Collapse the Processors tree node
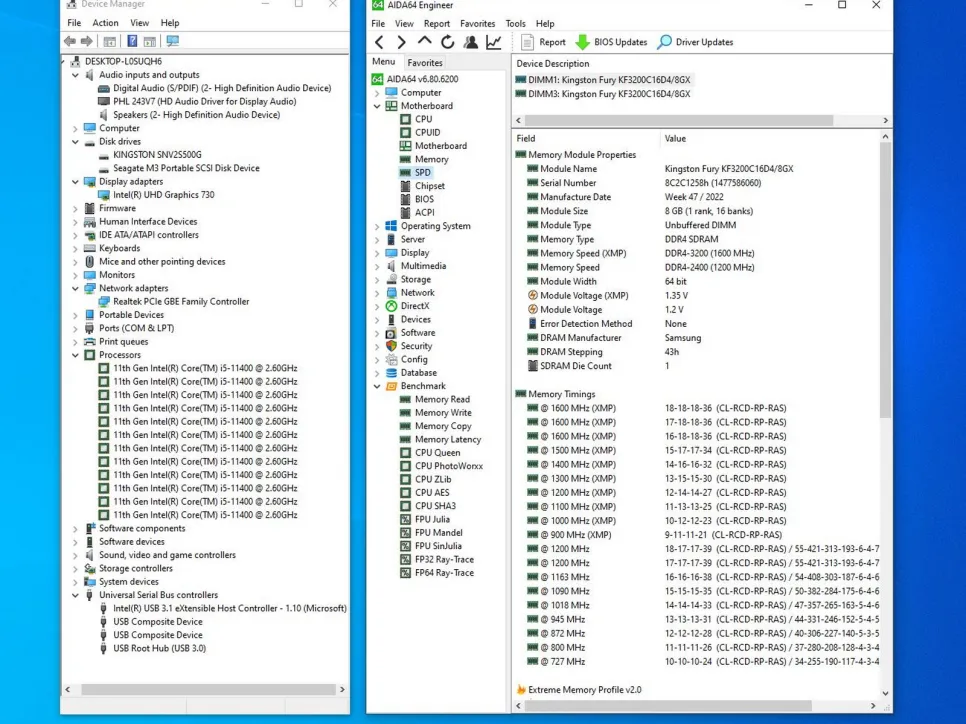The height and width of the screenshot is (724, 966). click(x=76, y=355)
